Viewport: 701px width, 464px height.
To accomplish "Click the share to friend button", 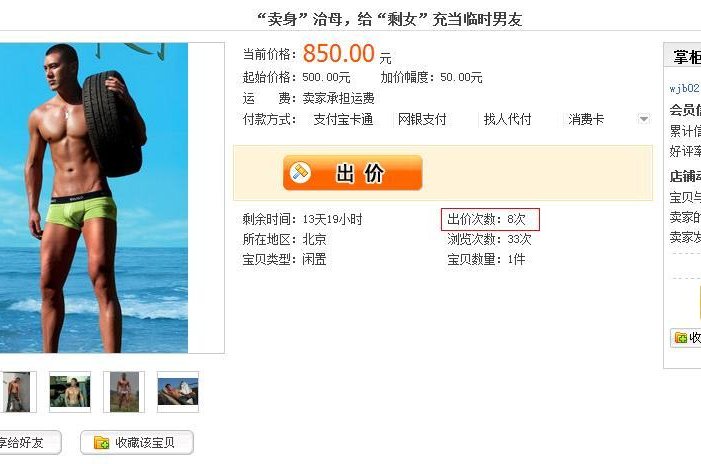I will (x=30, y=443).
